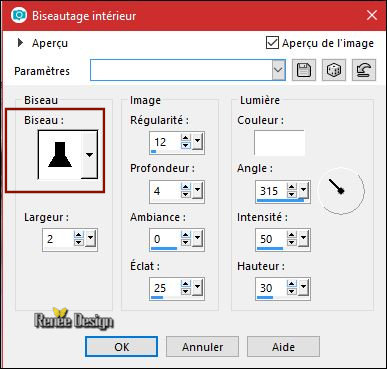This screenshot has width=387, height=369.
Task: Toggle the Aperçu de l'image checkbox
Action: click(272, 43)
